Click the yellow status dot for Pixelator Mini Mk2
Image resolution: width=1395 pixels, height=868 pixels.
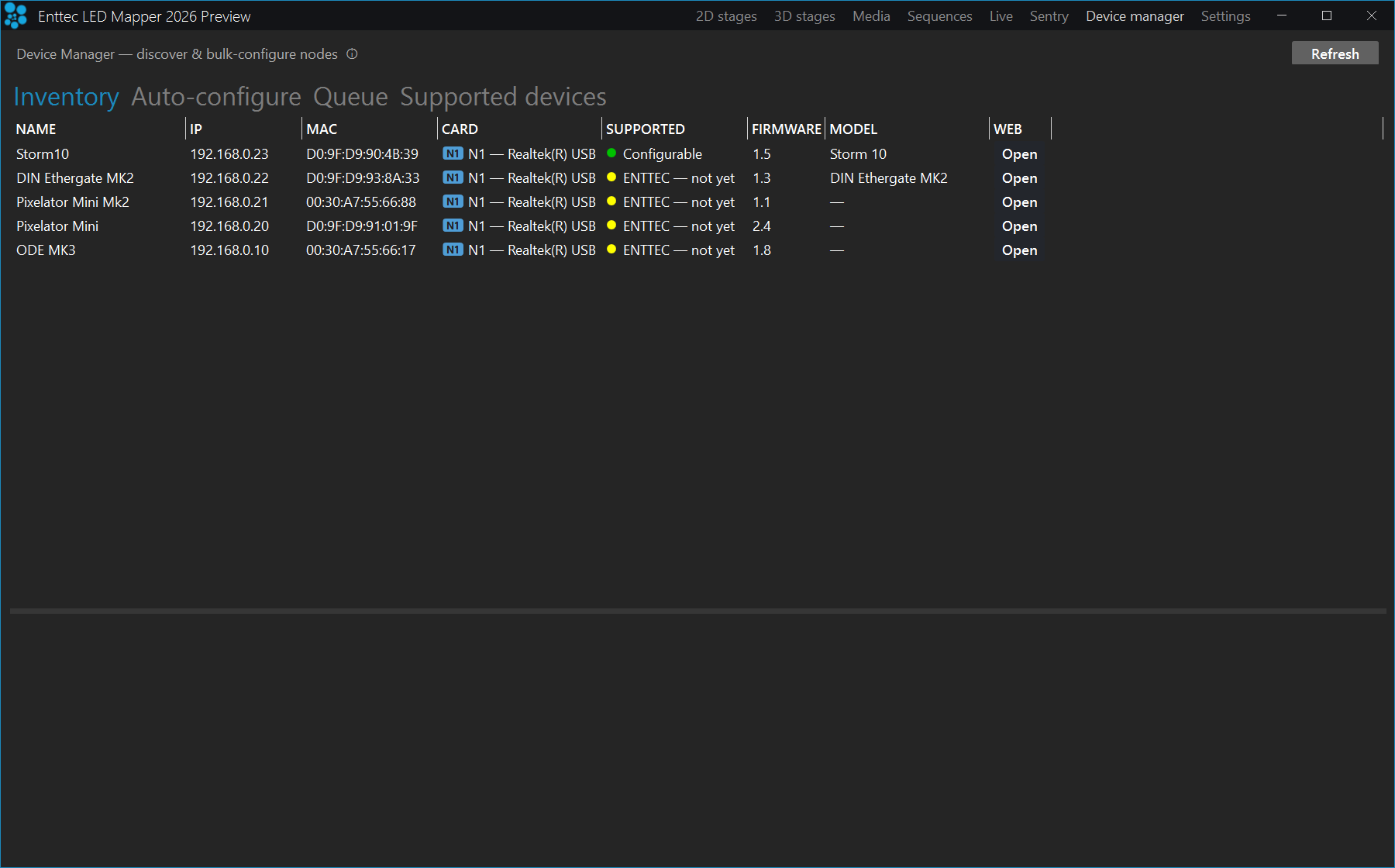point(611,201)
